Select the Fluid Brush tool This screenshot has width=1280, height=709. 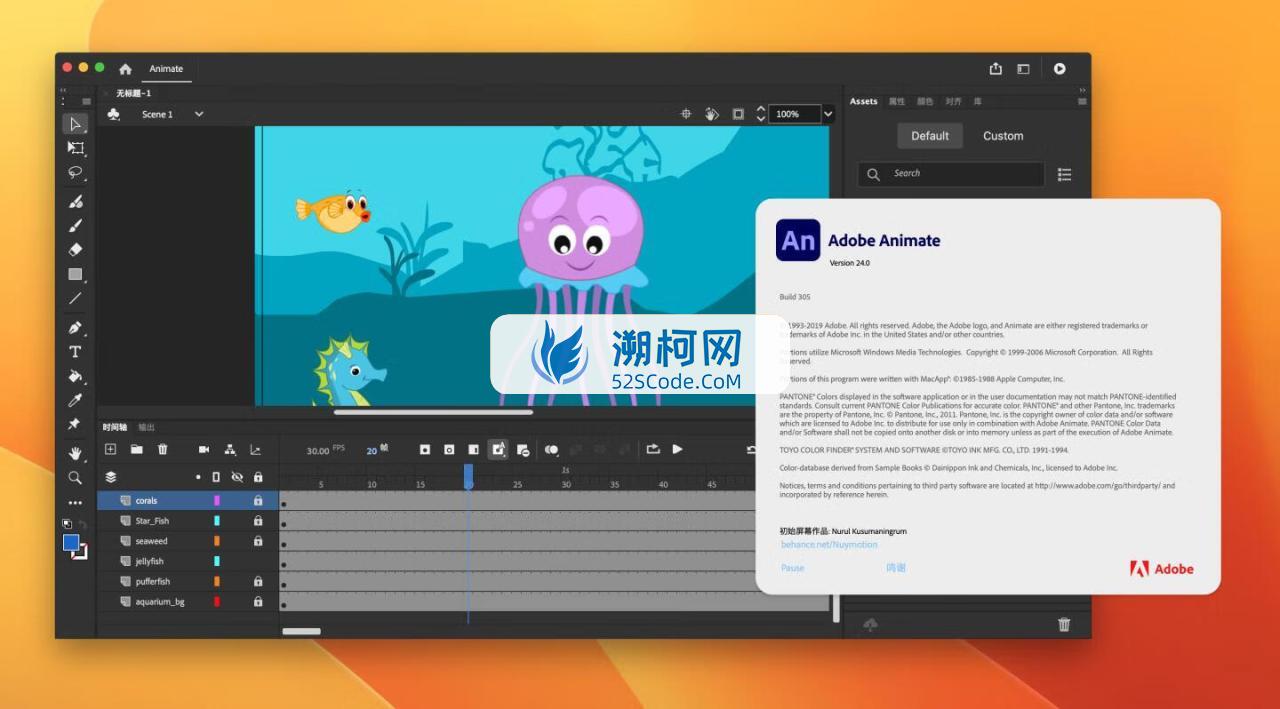(75, 201)
